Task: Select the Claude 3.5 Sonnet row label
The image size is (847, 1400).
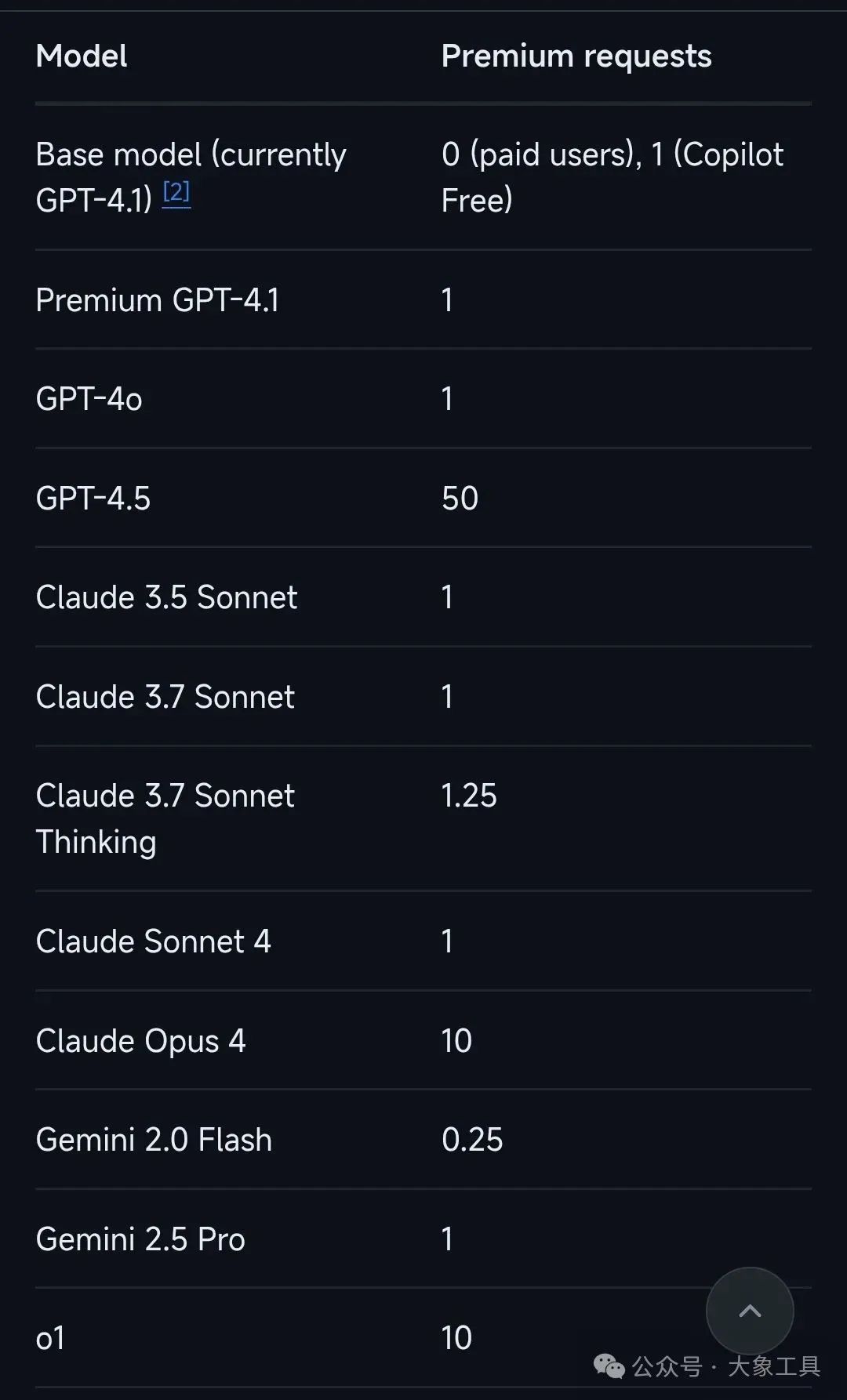Action: [x=167, y=597]
